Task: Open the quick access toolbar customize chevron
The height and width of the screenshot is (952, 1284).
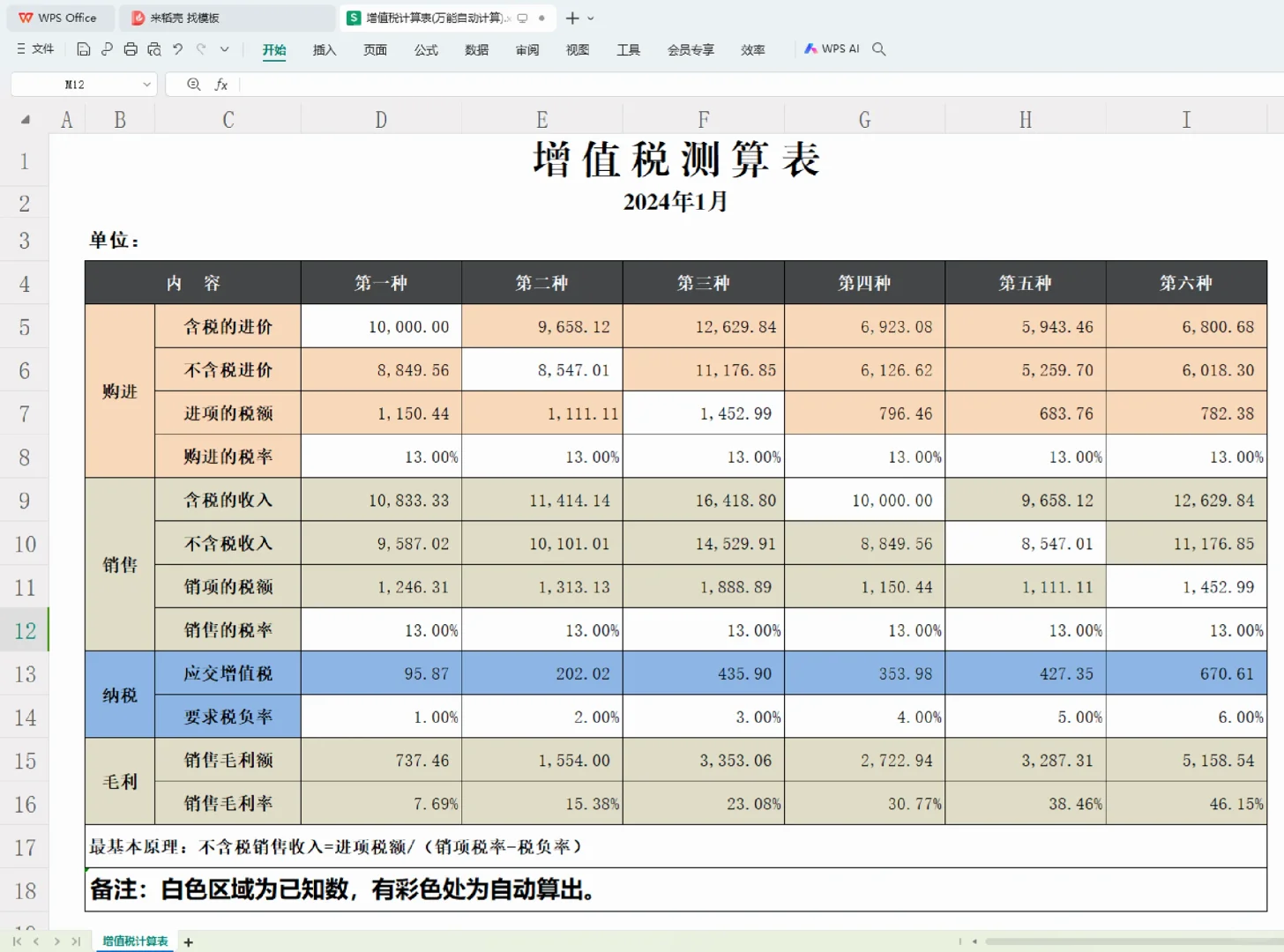Action: (x=225, y=50)
